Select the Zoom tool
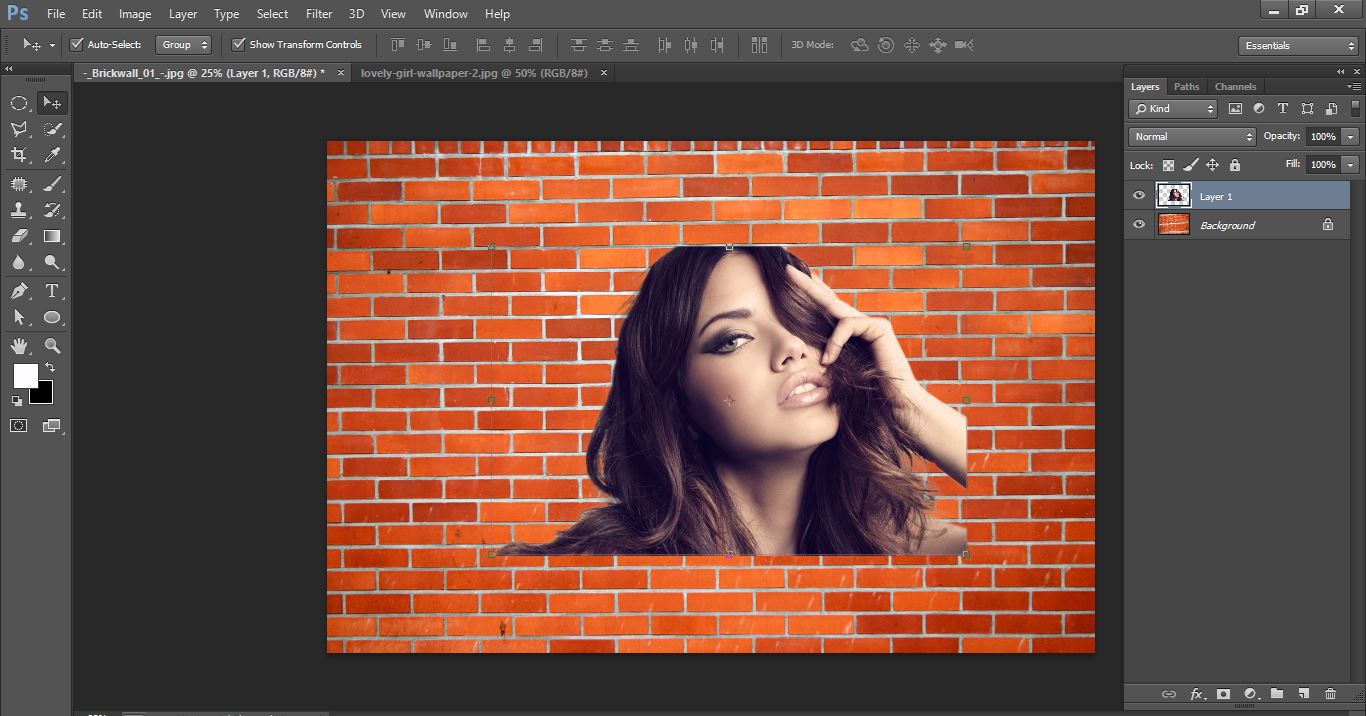 point(52,345)
